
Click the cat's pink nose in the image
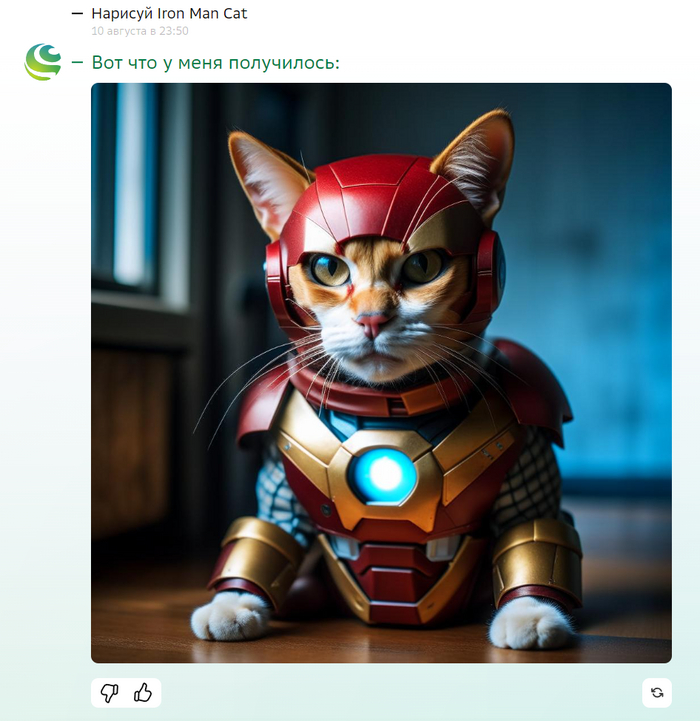[373, 322]
